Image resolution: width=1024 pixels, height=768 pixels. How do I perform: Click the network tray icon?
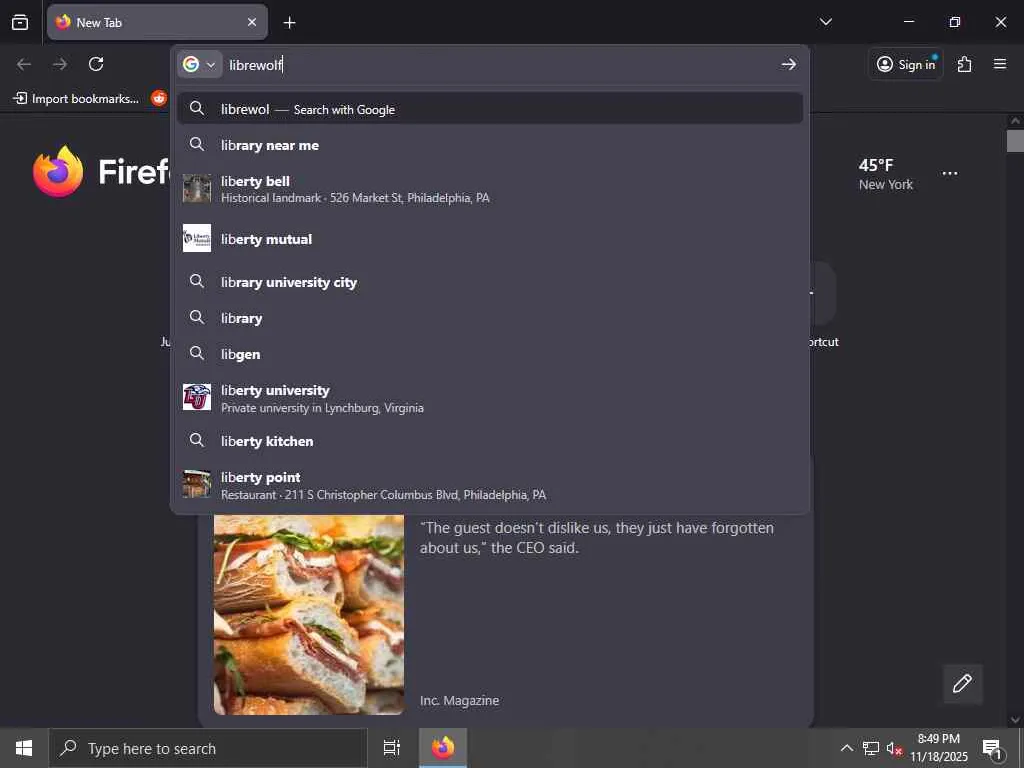coord(871,748)
